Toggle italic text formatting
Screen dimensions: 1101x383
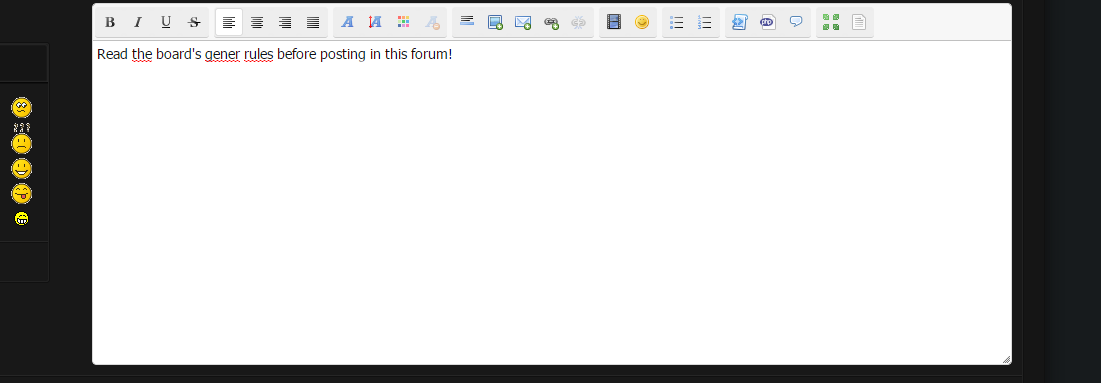[x=138, y=22]
